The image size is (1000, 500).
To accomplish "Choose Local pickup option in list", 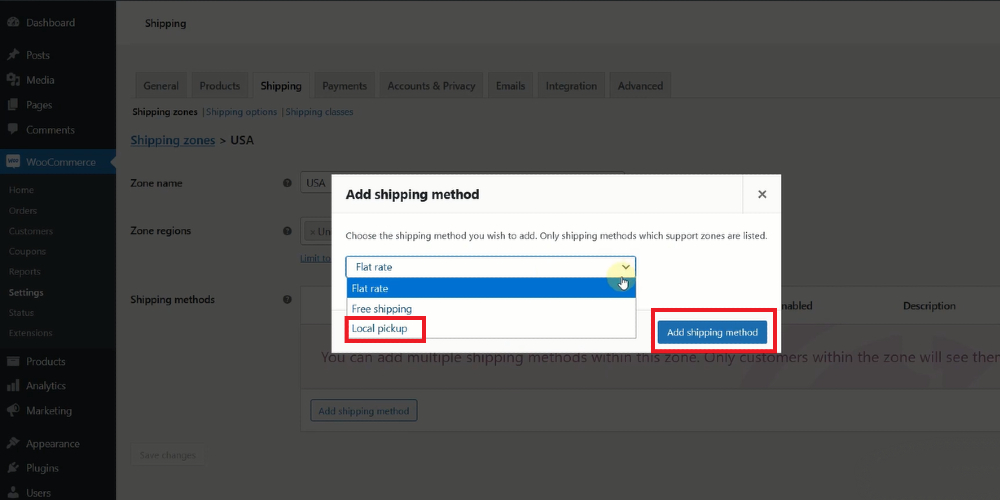I will click(x=490, y=328).
